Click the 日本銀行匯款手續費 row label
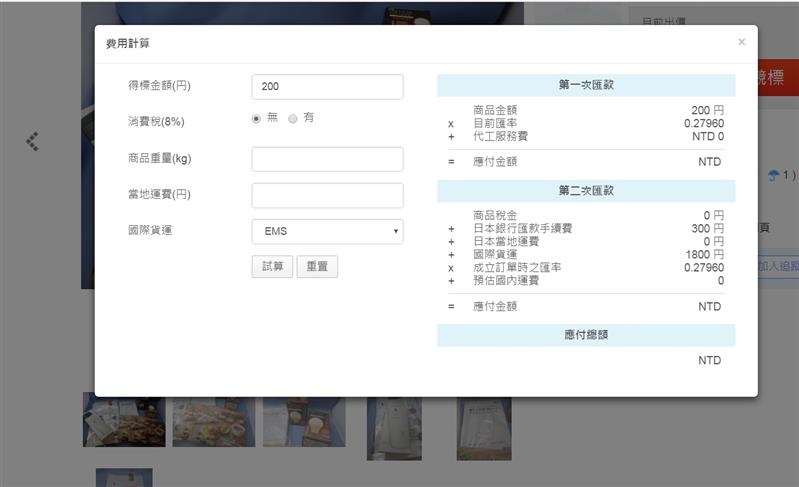 coord(522,229)
